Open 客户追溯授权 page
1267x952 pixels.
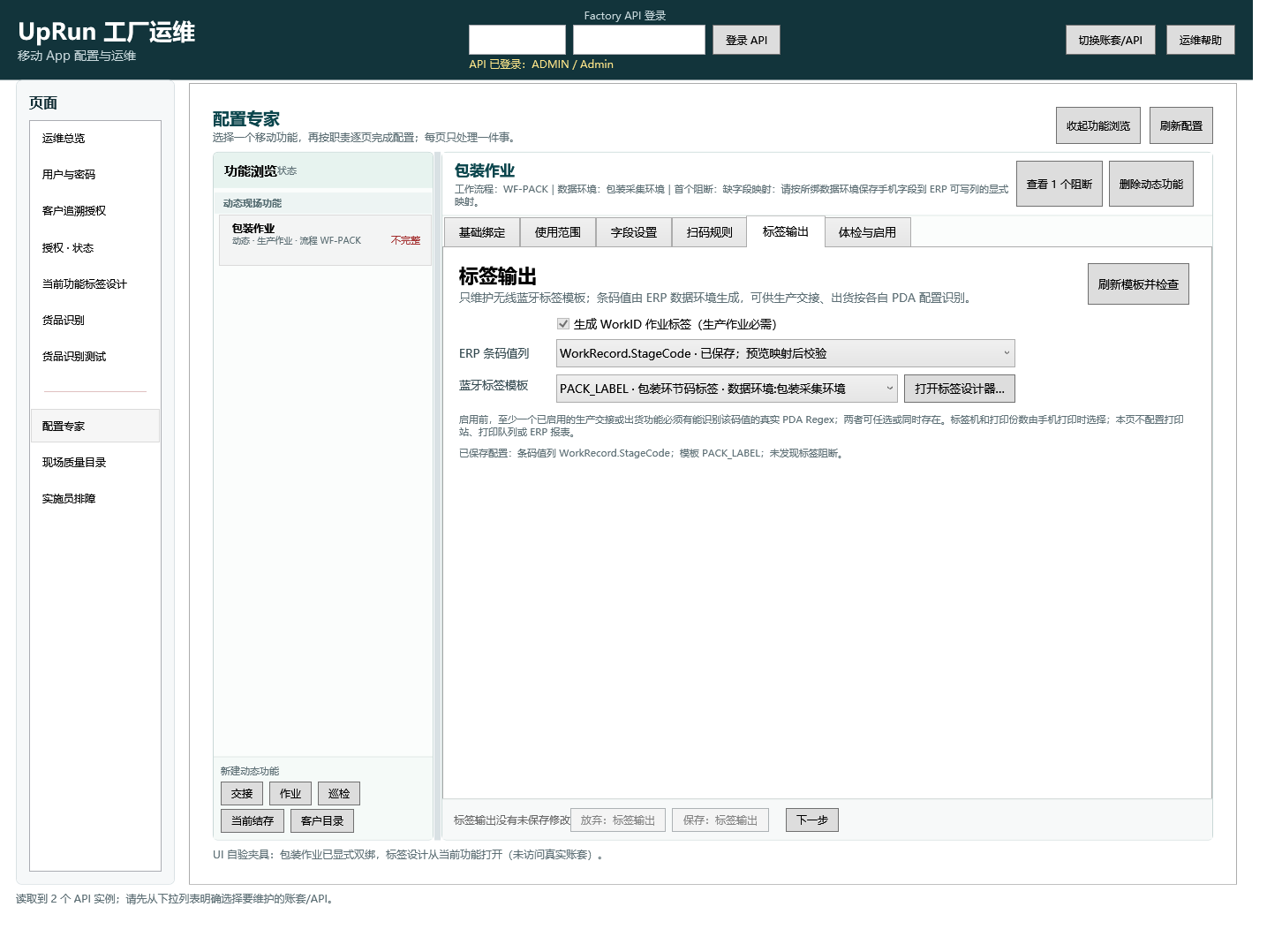tap(95, 211)
